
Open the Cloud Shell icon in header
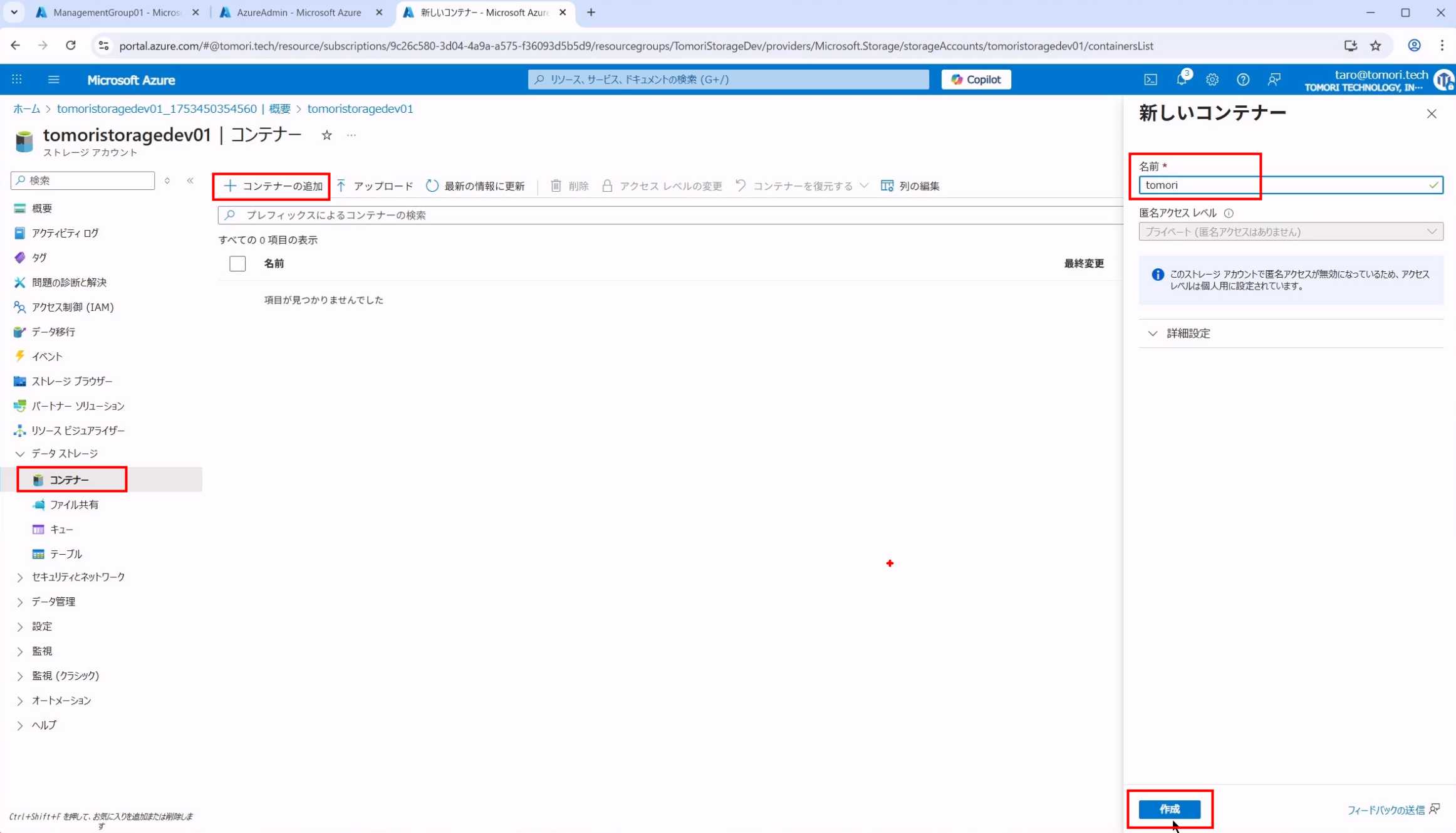pos(1150,80)
